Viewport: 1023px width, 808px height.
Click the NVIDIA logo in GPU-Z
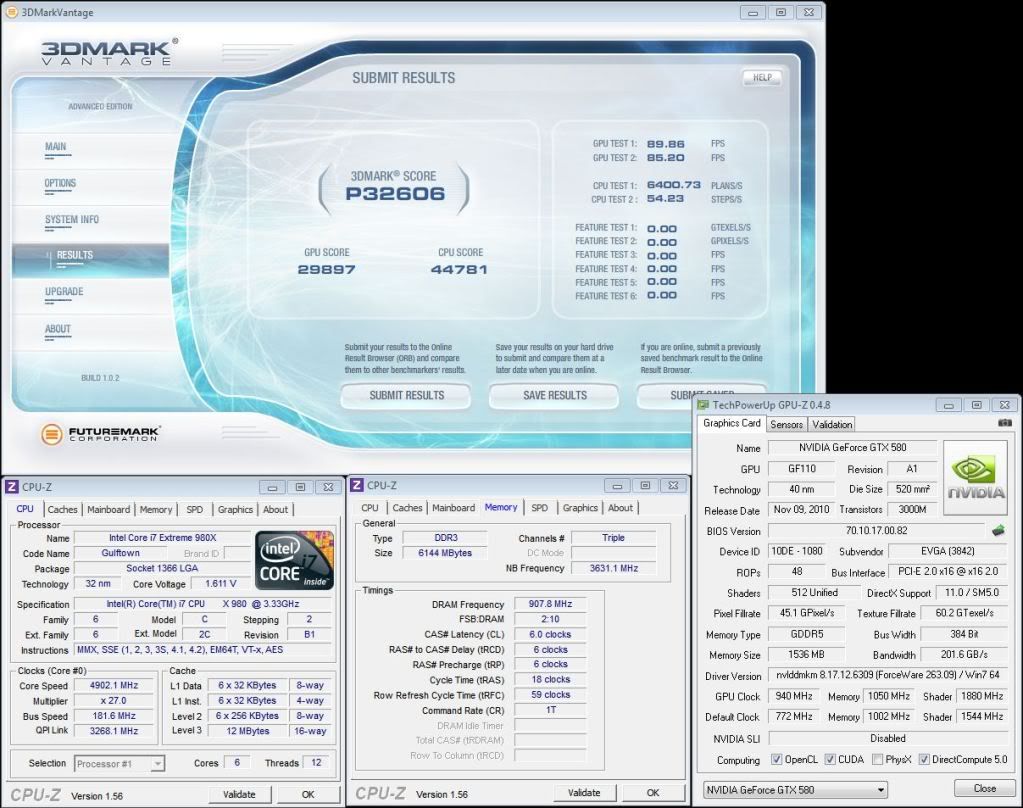977,479
